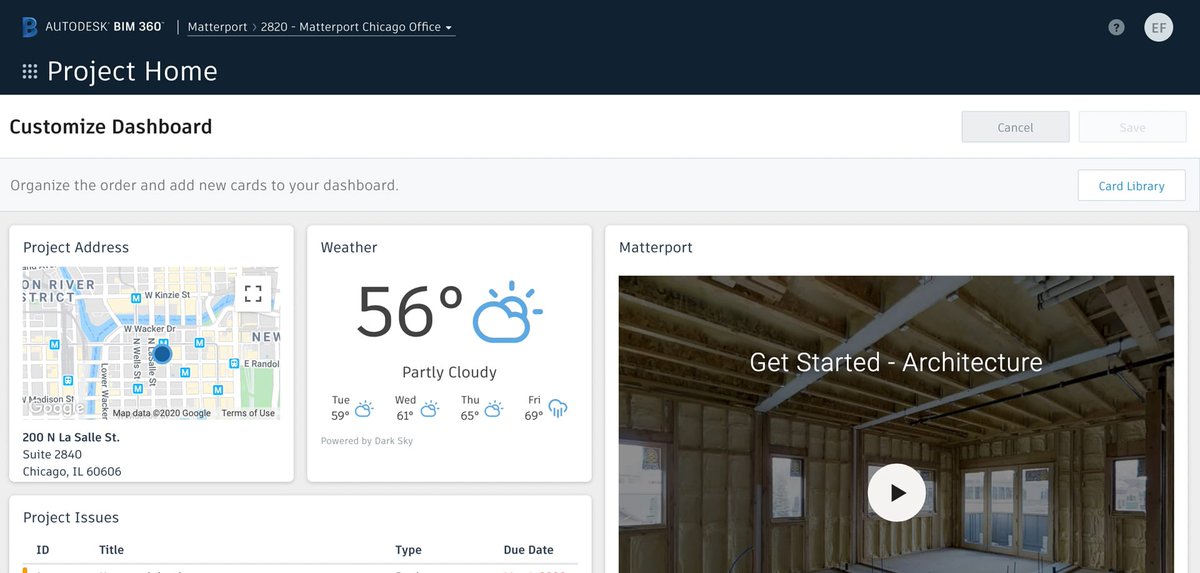Viewport: 1200px width, 573px height.
Task: Click the Get Started - Architecture video title
Action: (896, 362)
